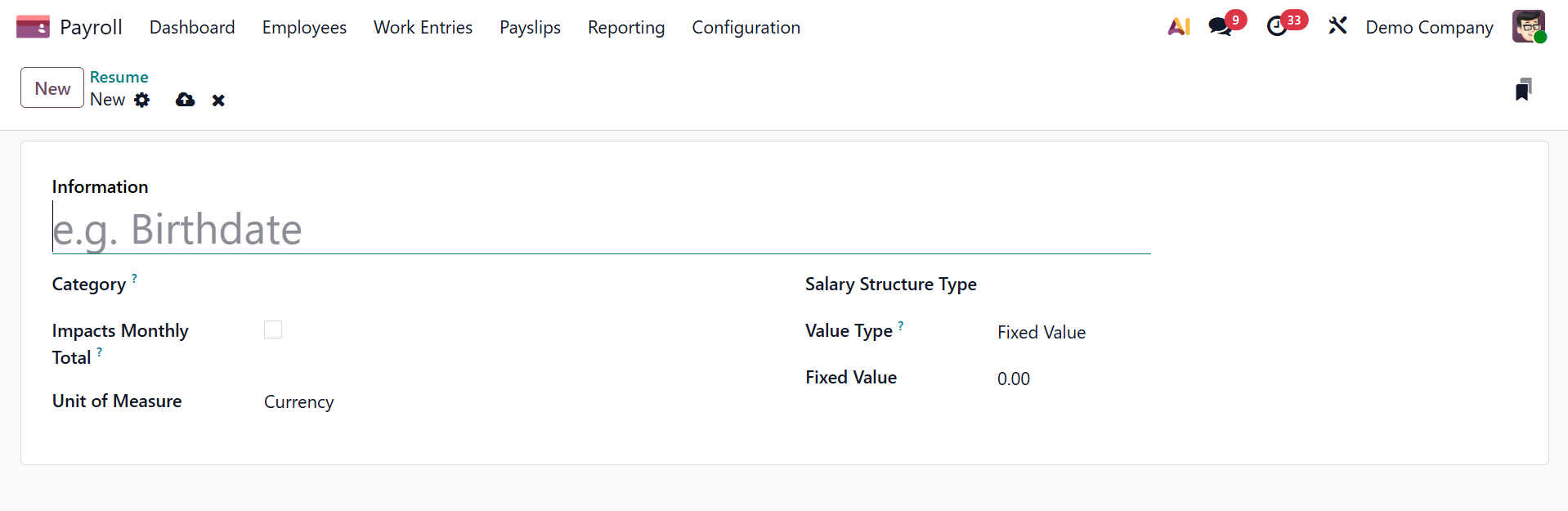Screen dimensions: 1568x511
Task: Open the Configuration menu
Action: point(746,27)
